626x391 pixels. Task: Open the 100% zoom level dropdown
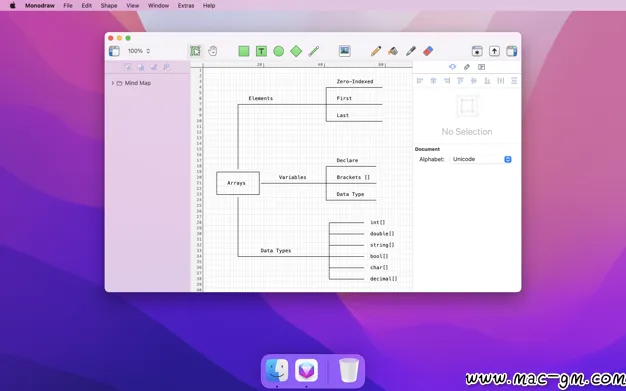pos(139,51)
